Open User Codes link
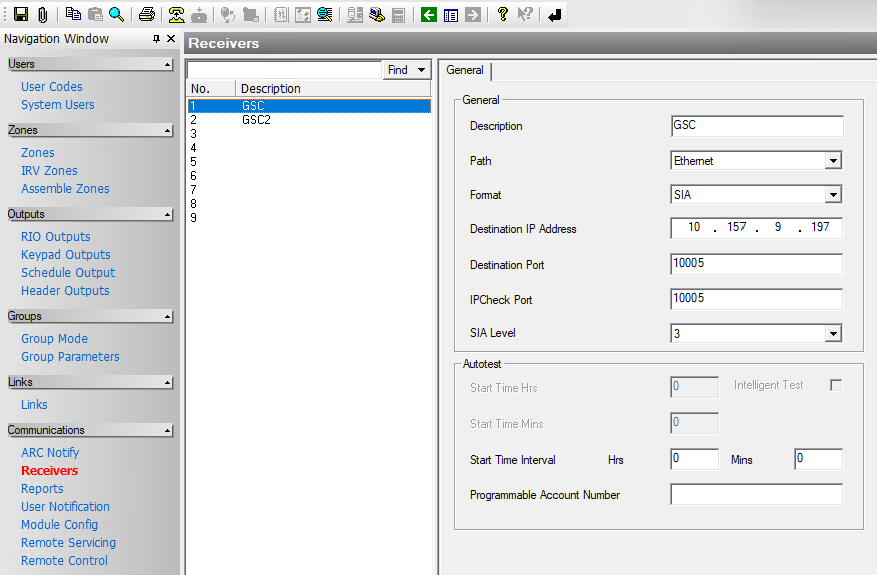The image size is (877, 575). click(x=52, y=87)
